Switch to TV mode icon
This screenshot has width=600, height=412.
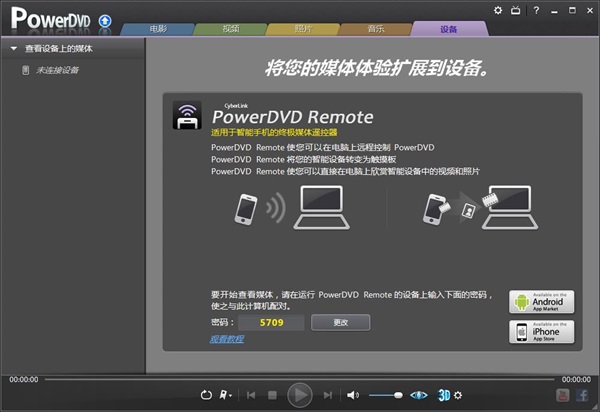point(515,10)
